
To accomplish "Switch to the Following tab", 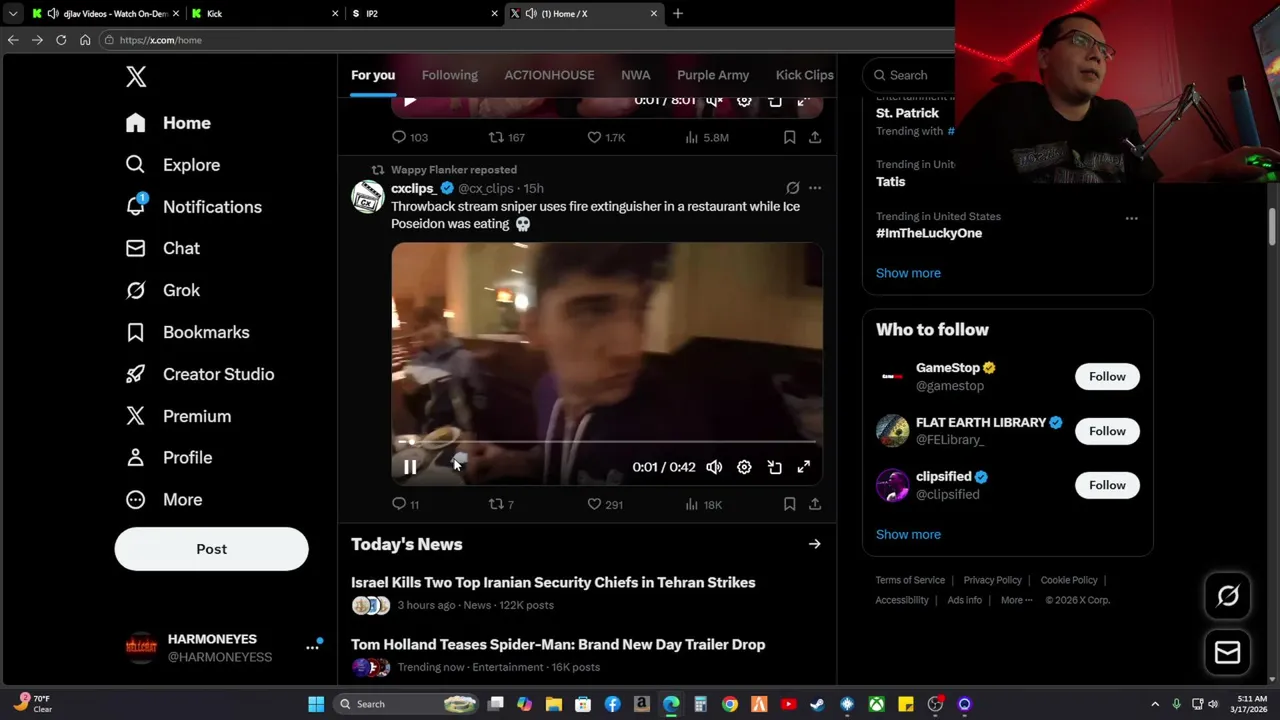I will 449,75.
